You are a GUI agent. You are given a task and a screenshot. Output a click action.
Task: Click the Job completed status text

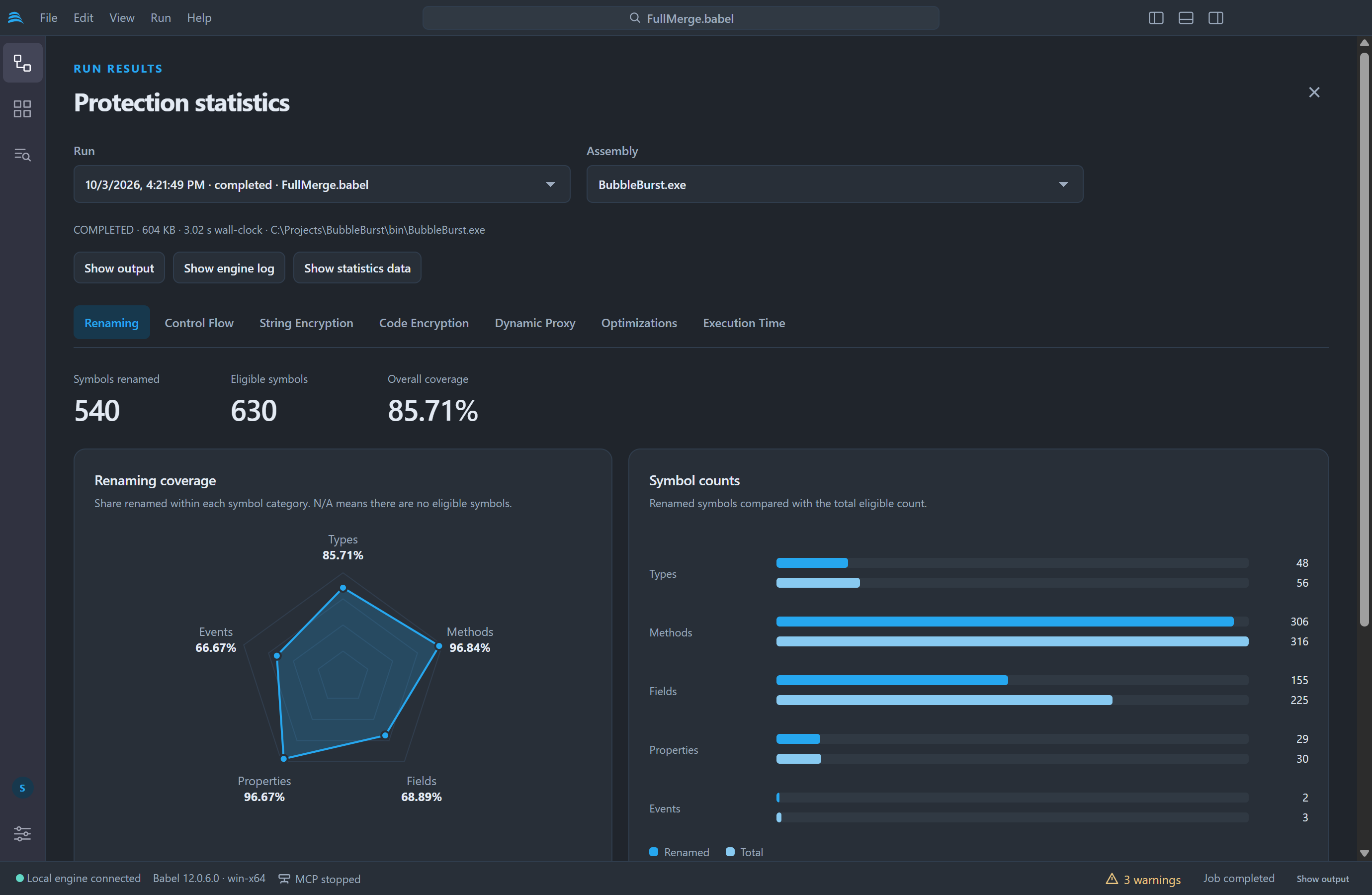pos(1238,878)
